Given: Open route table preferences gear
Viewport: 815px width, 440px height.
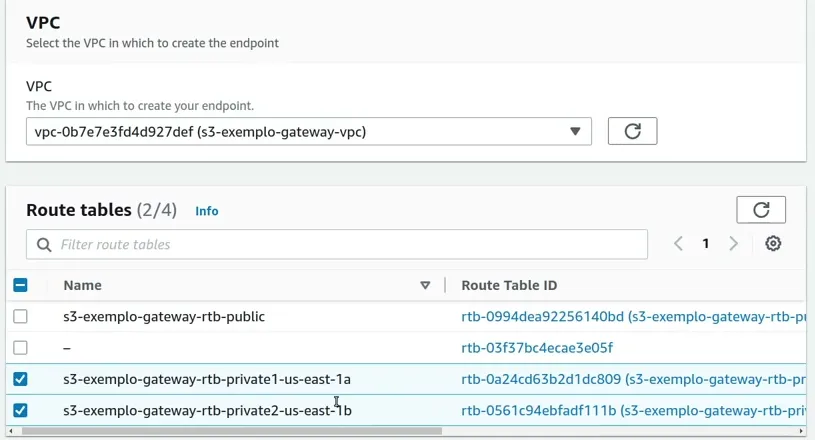Looking at the screenshot, I should click(x=773, y=243).
